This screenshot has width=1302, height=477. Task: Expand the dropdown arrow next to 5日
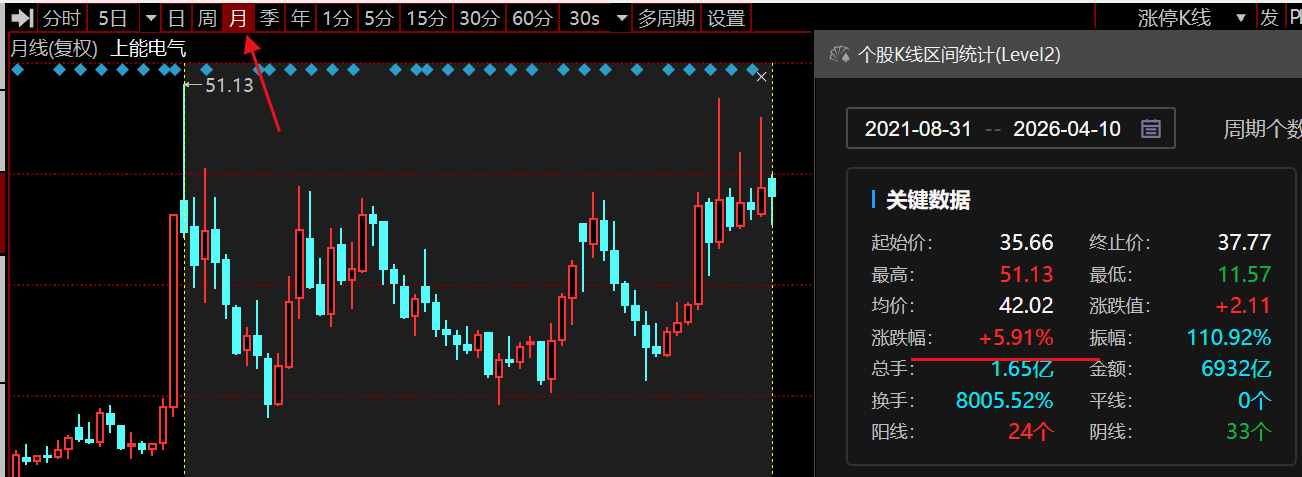(x=150, y=18)
